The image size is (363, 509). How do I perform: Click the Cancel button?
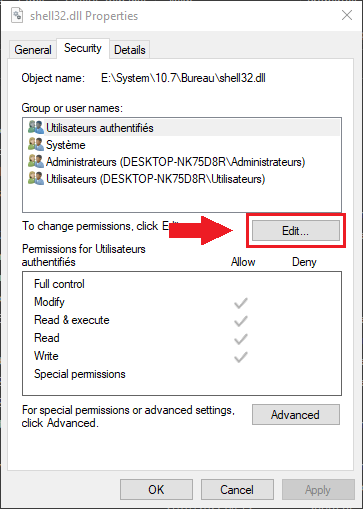[x=237, y=490]
